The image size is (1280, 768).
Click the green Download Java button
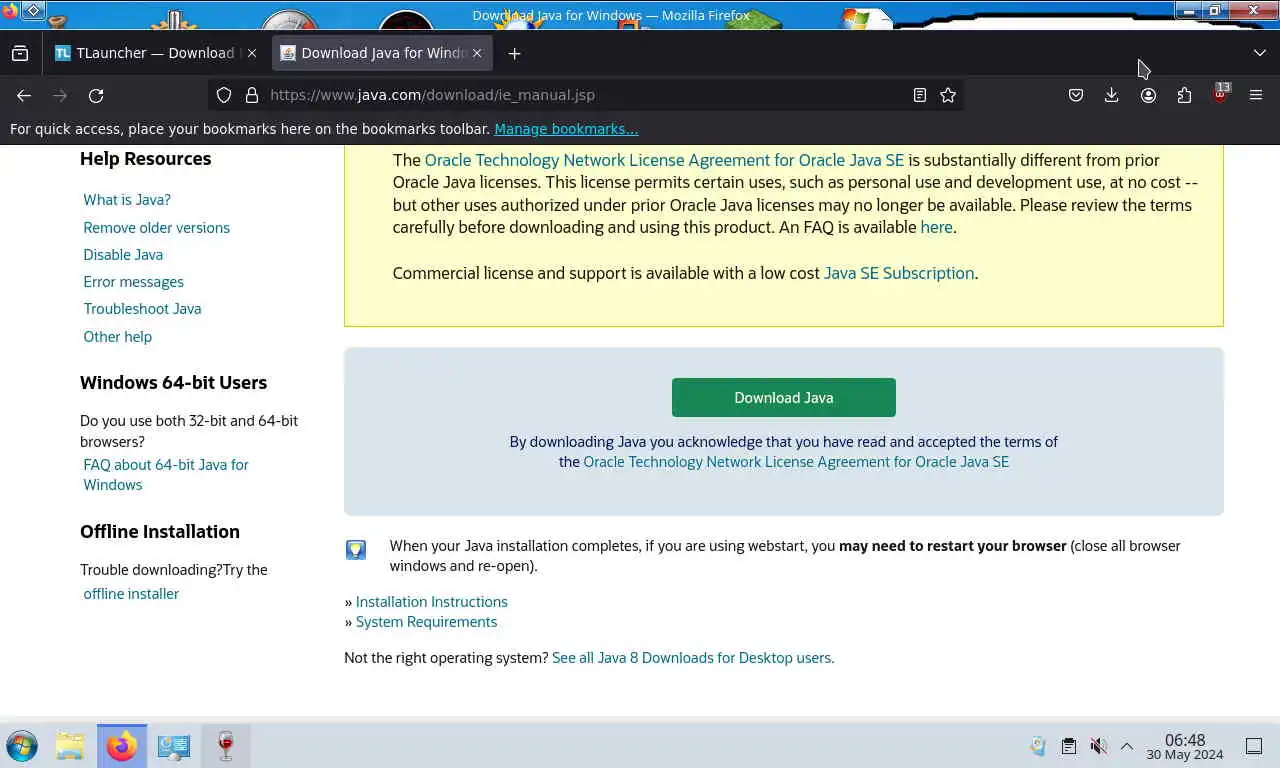784,398
